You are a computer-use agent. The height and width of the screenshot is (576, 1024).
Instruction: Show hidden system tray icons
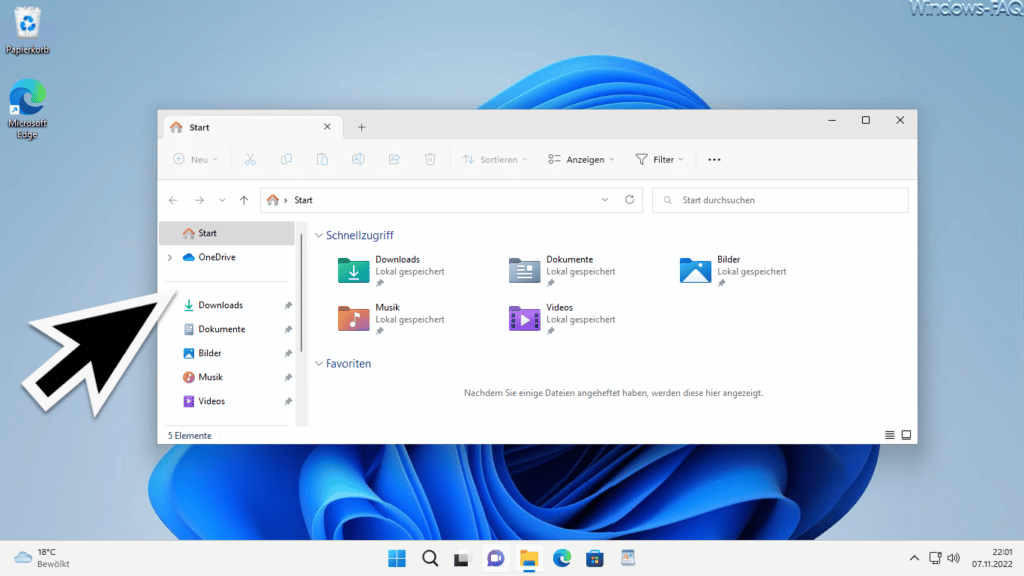(914, 558)
